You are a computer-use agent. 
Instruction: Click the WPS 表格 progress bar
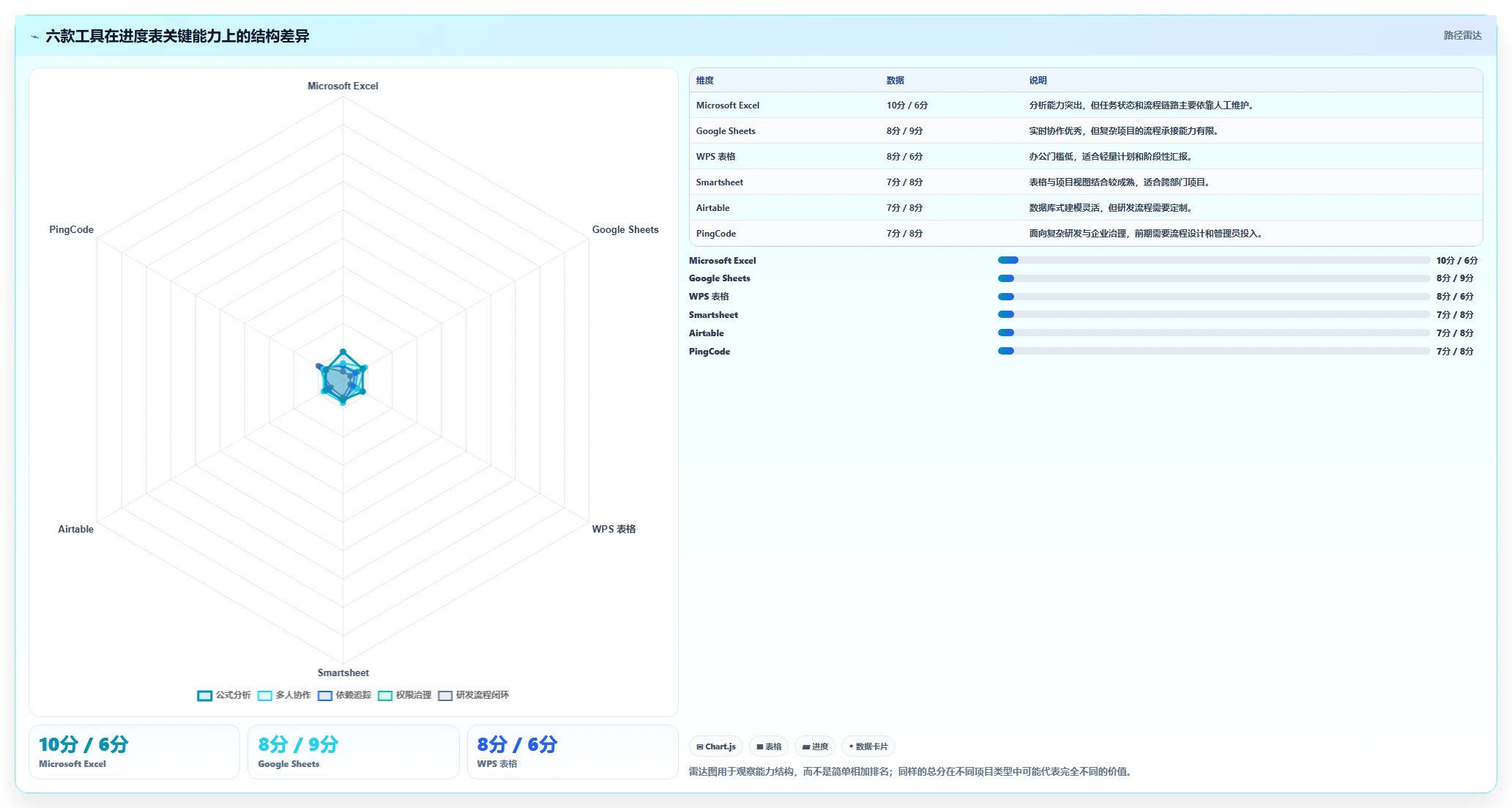pyautogui.click(x=1213, y=297)
